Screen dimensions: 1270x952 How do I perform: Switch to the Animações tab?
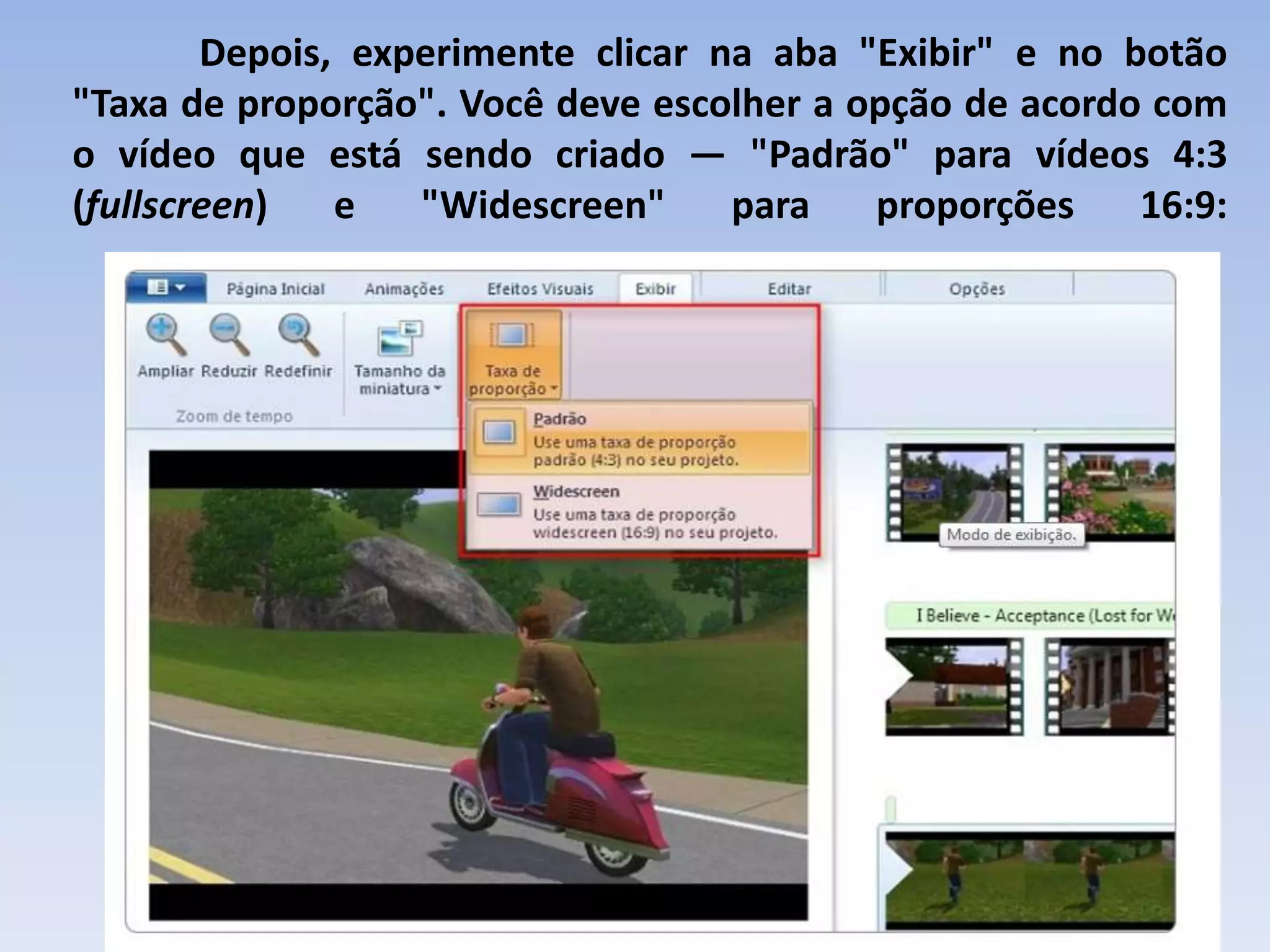(404, 289)
